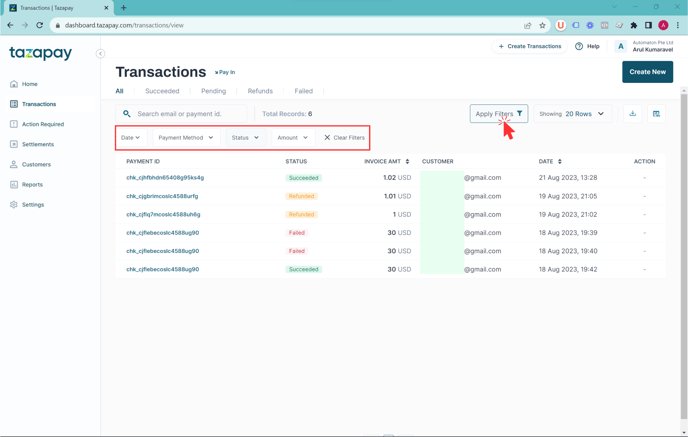Expand the Payment Method filter dropdown

(186, 137)
